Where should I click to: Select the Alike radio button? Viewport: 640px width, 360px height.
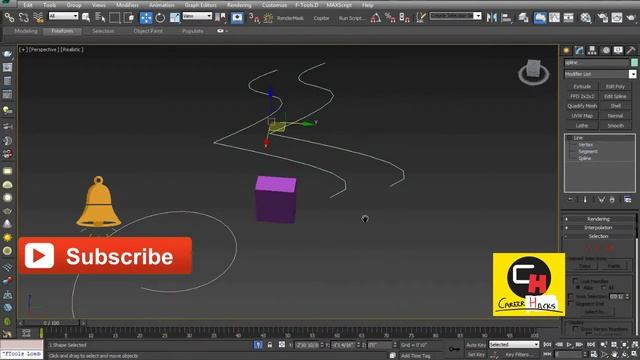tap(578, 288)
